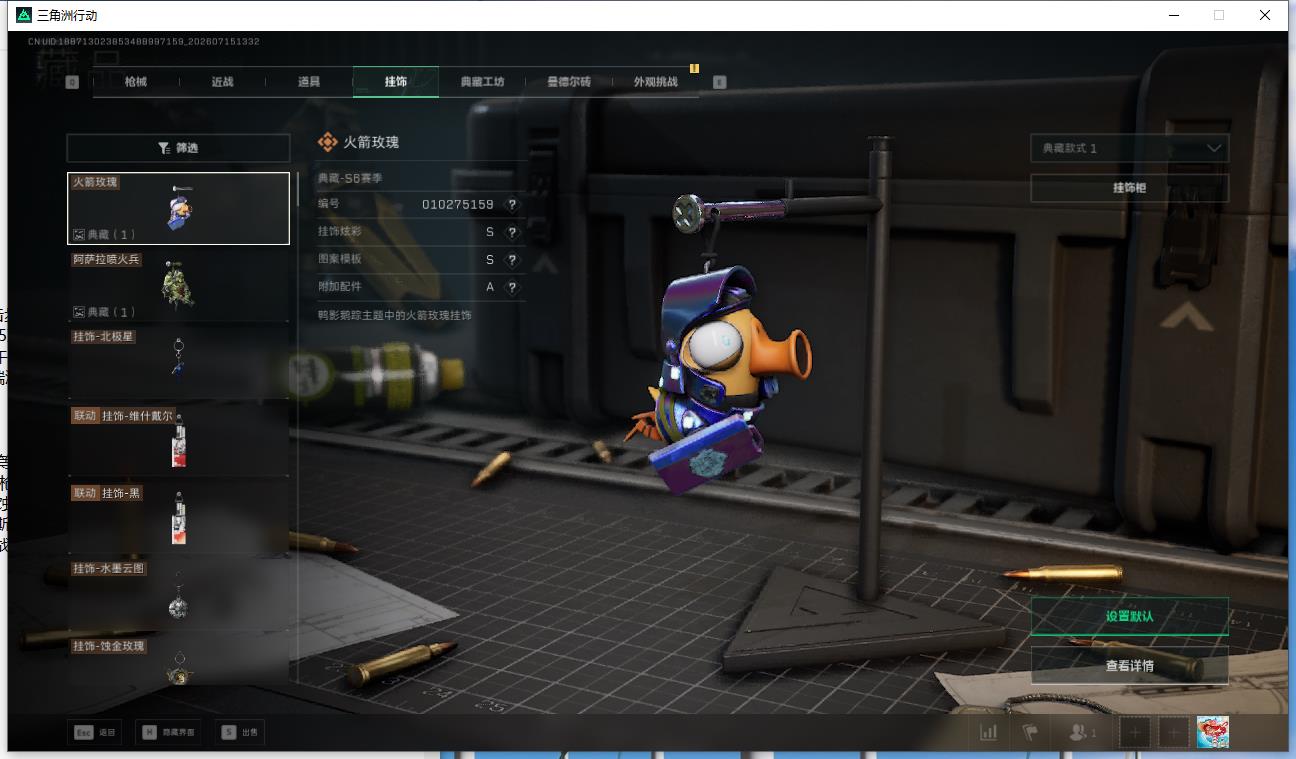Switch to the 曼德尔砖 tab
The width and height of the screenshot is (1296, 759).
point(569,82)
